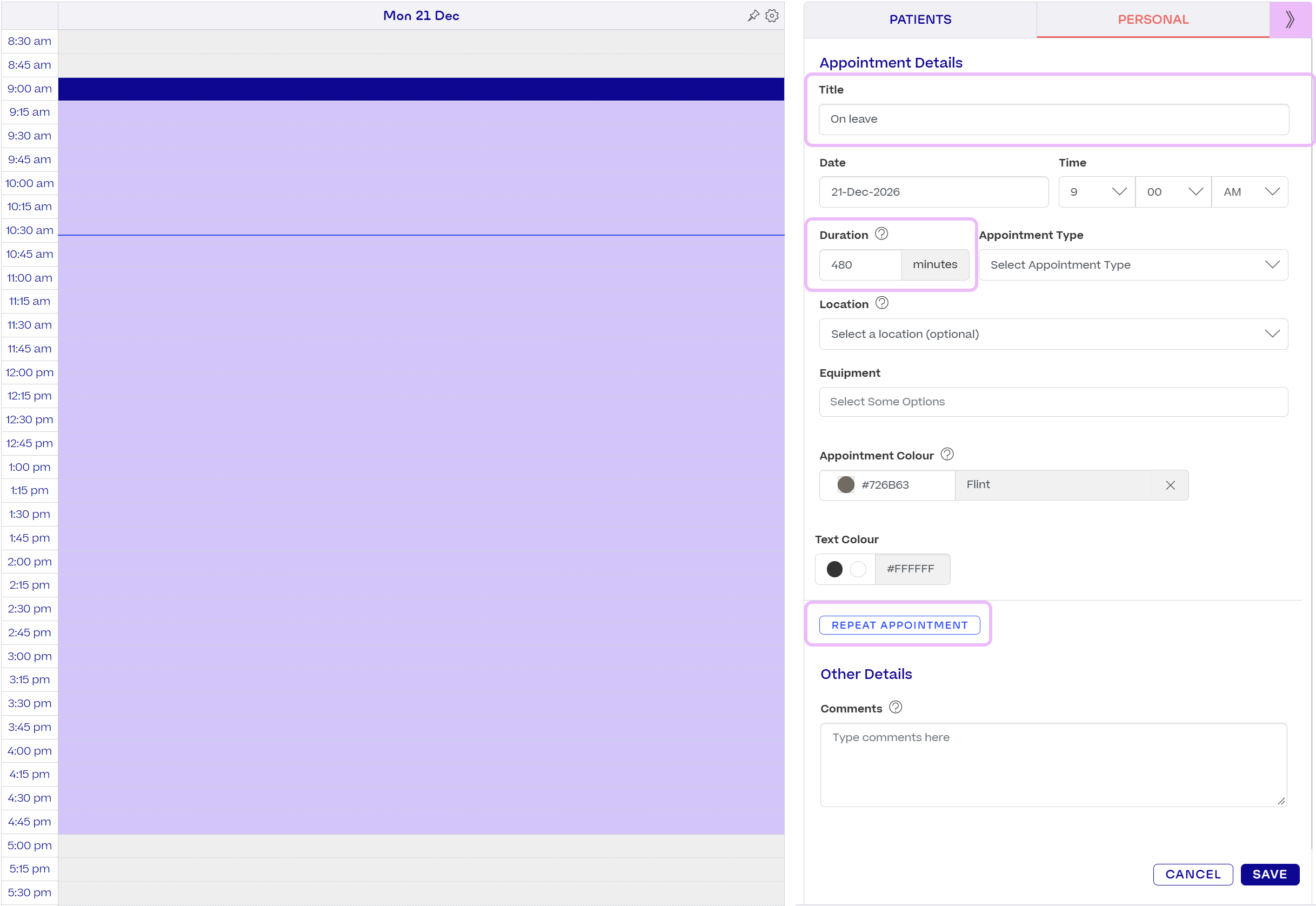Open the AM/PM dropdown
This screenshot has width=1316, height=906.
[x=1250, y=192]
